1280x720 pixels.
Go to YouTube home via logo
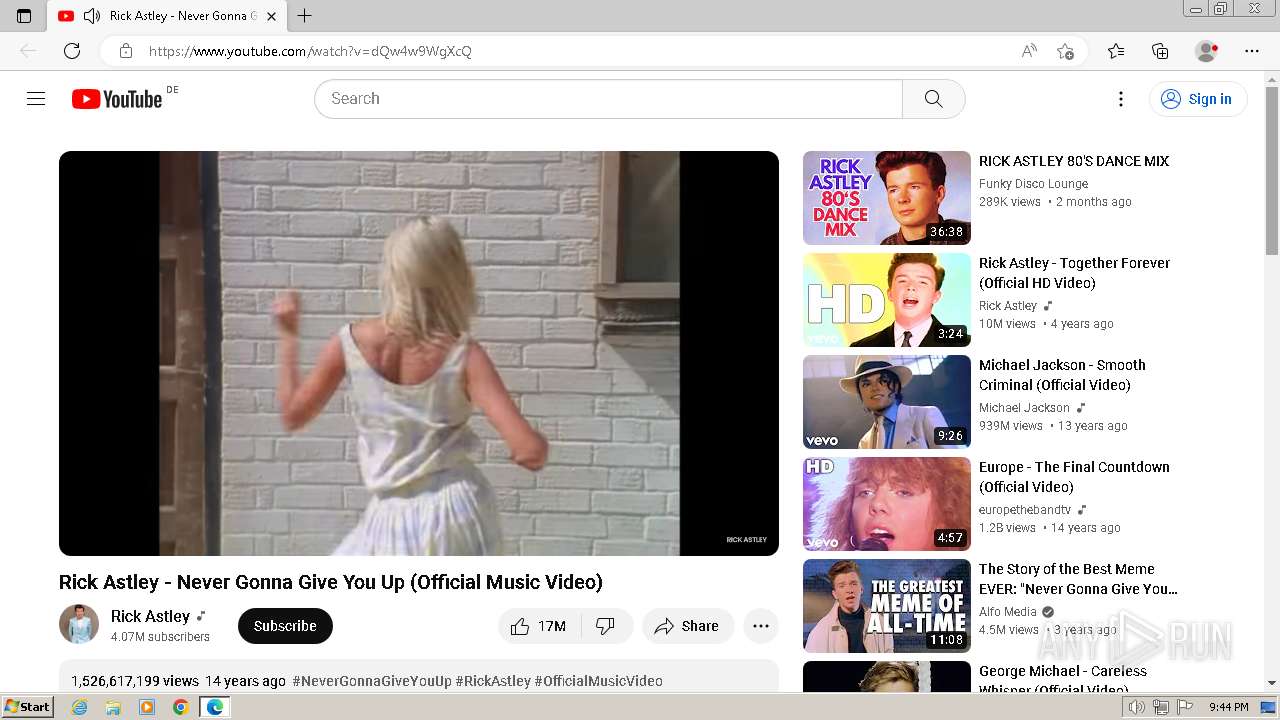coord(117,99)
